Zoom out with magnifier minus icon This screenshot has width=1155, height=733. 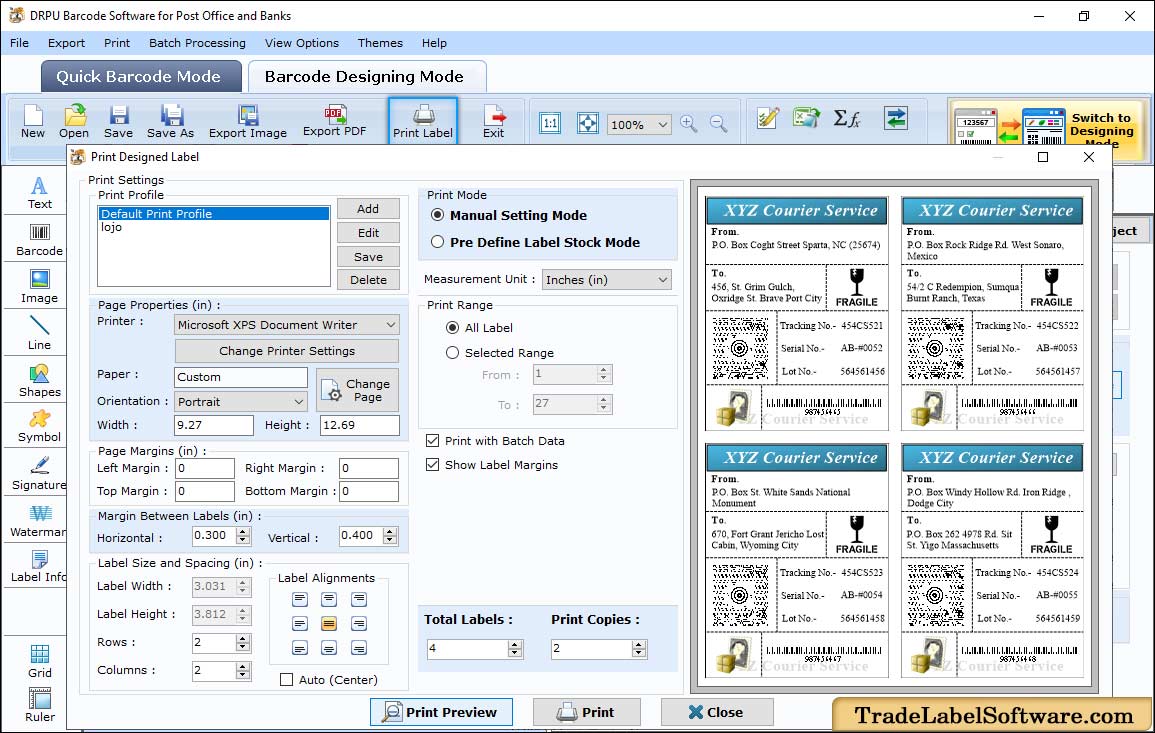718,123
